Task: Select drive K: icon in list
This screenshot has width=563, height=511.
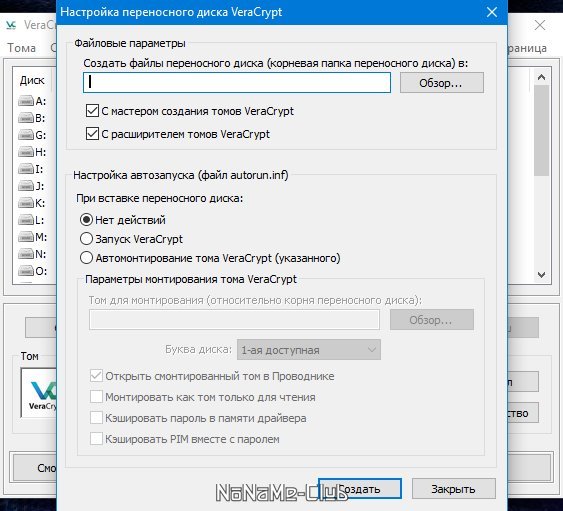Action: coord(26,203)
